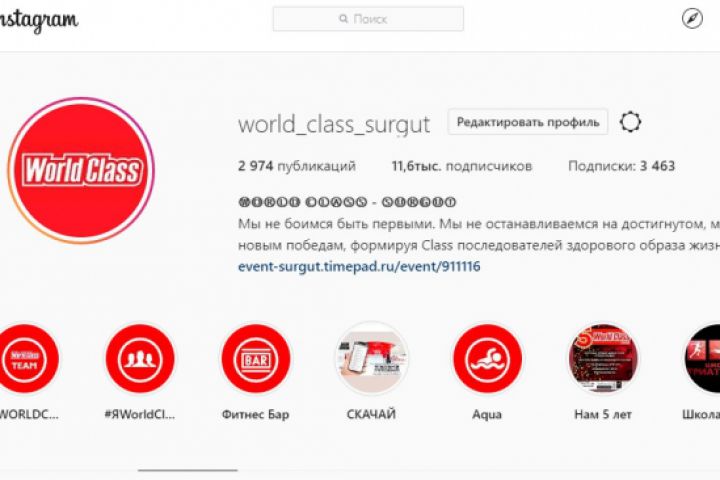The image size is (720, 480).
Task: Open the Aqua swimmer highlight
Action: pyautogui.click(x=487, y=358)
